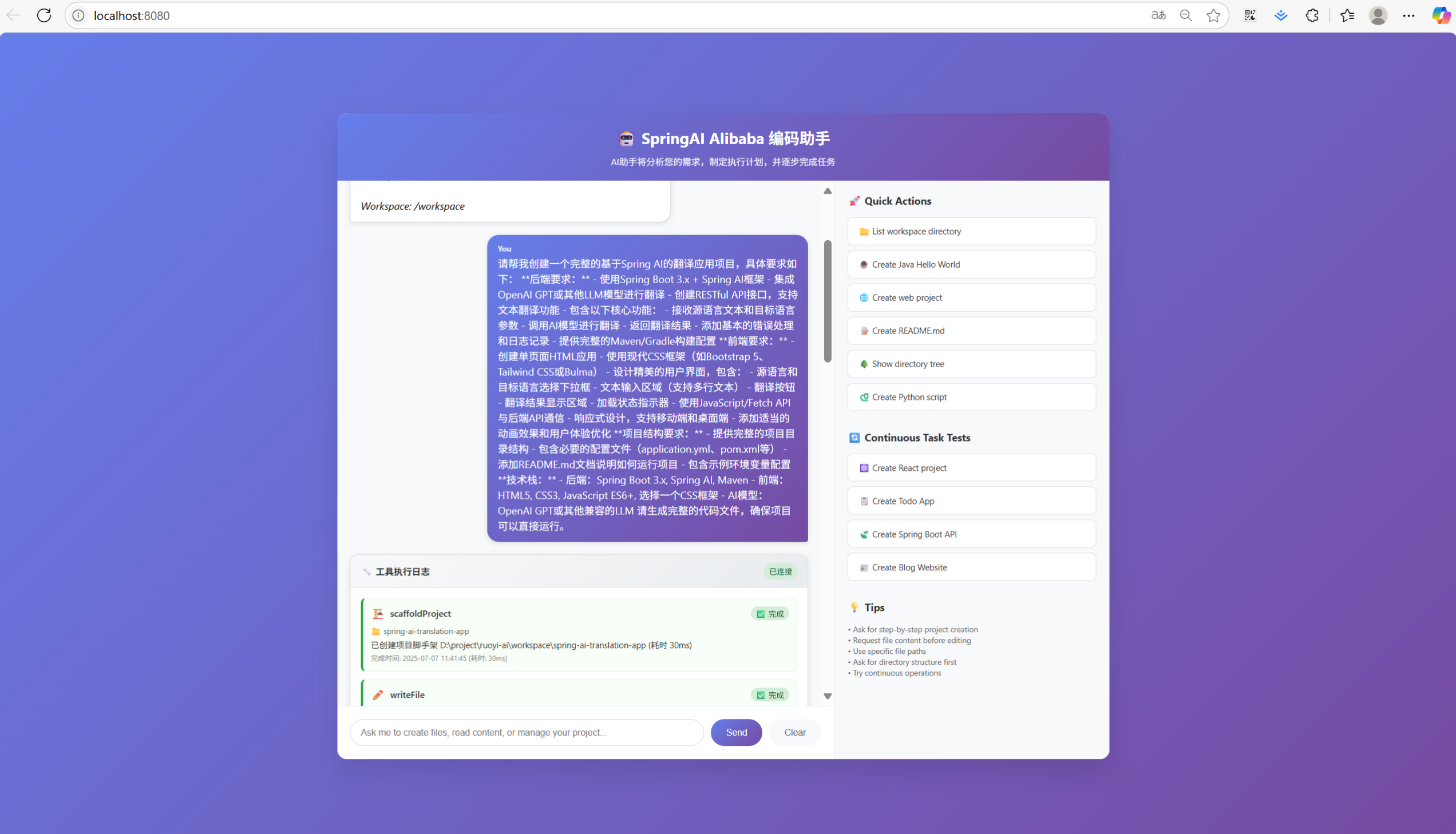Screen dimensions: 1456x834
Task: Open the translate page icon
Action: (1158, 15)
